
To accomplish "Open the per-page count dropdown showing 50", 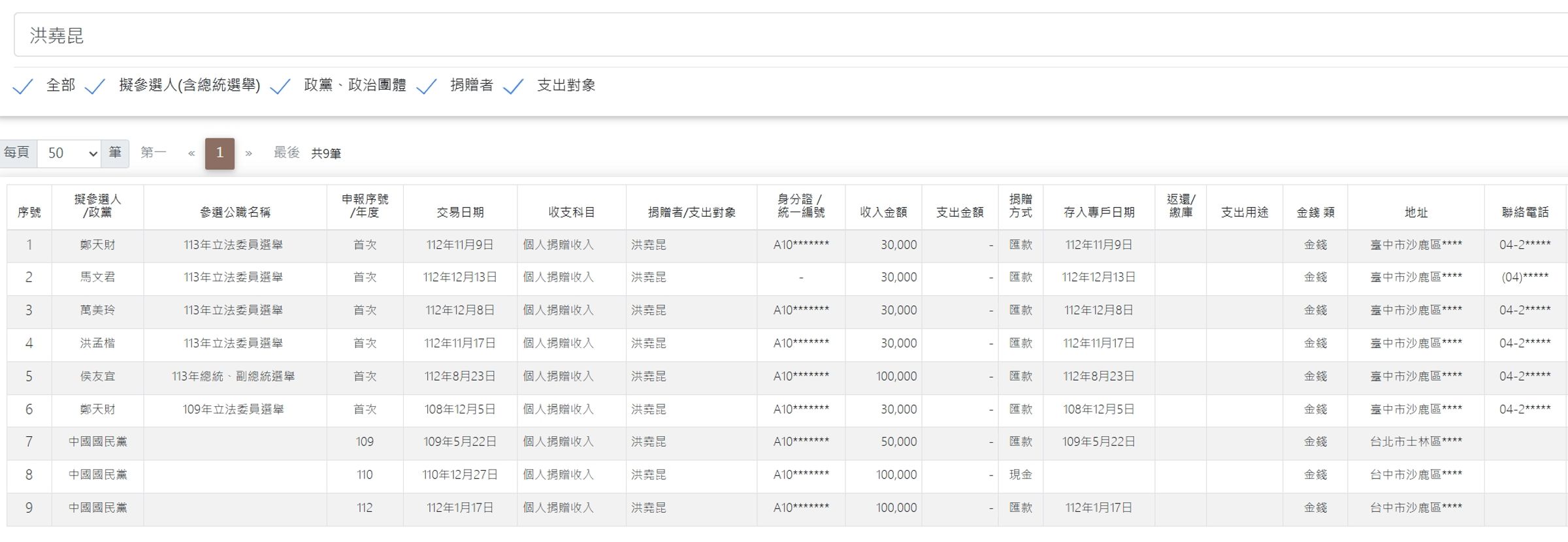I will click(x=69, y=153).
